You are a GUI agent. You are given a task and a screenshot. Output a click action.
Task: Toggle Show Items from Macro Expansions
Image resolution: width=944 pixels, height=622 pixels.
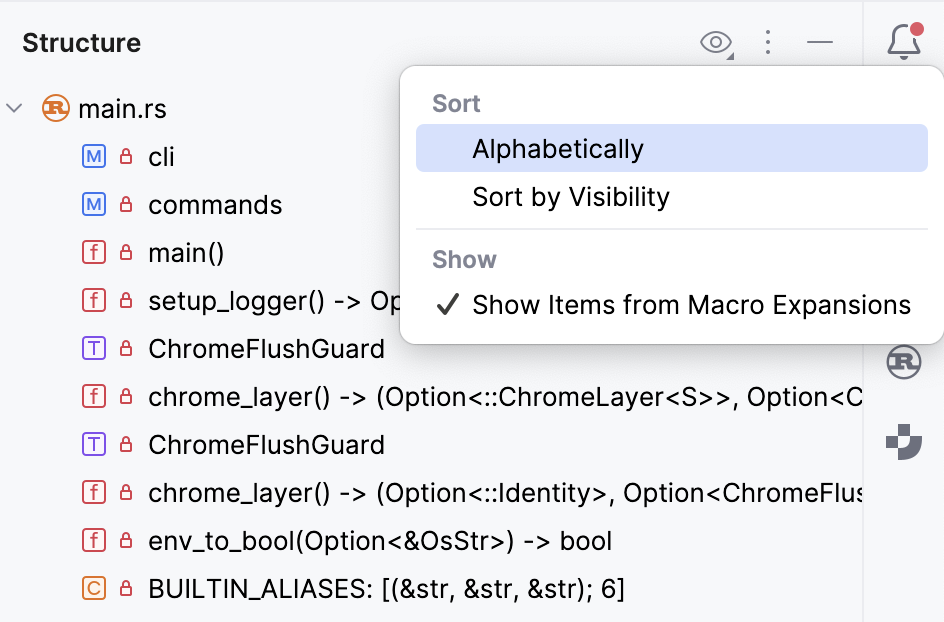click(x=691, y=304)
